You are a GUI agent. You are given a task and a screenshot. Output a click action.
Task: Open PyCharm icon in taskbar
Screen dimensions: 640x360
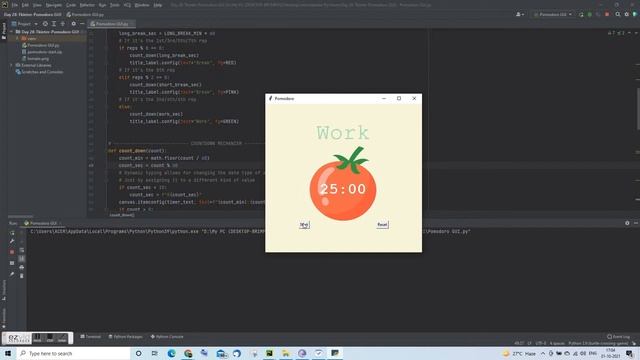pos(269,353)
